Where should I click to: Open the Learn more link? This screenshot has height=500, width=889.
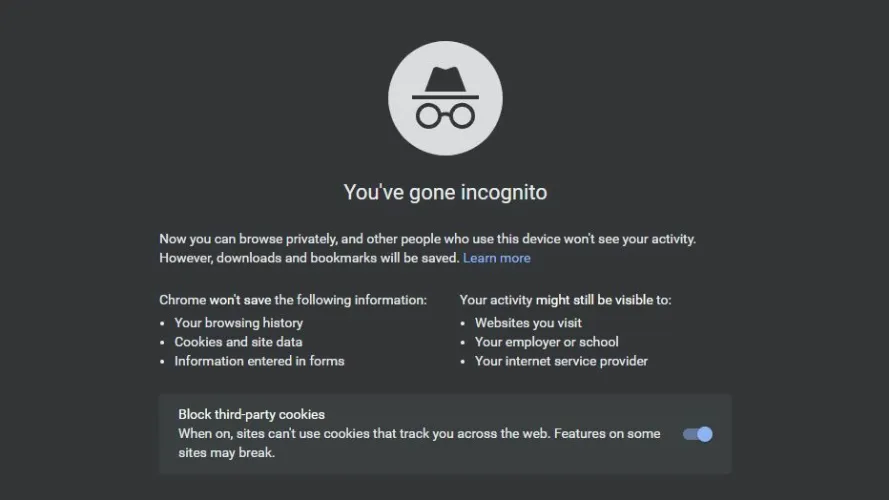click(x=496, y=258)
